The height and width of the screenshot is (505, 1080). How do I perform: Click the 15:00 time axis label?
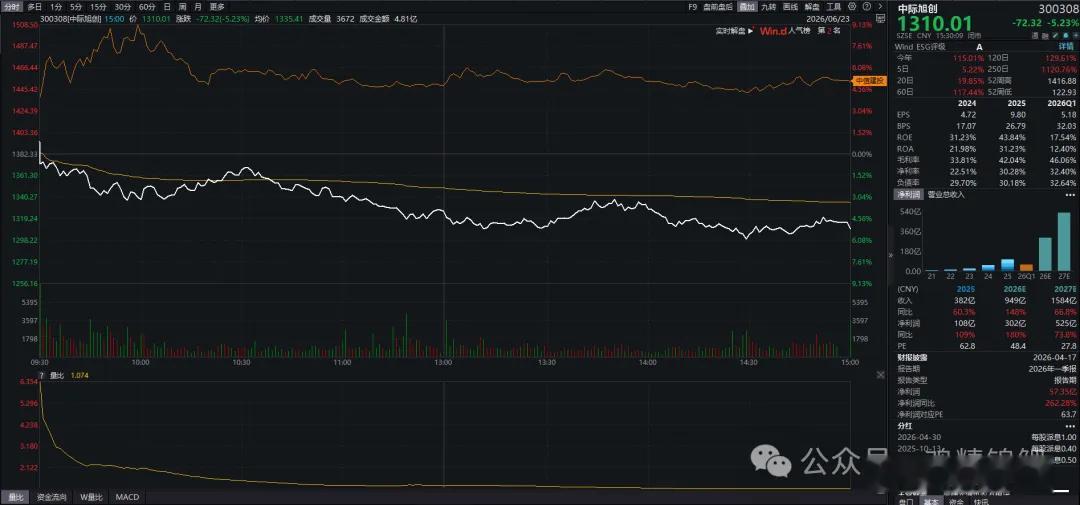click(849, 362)
